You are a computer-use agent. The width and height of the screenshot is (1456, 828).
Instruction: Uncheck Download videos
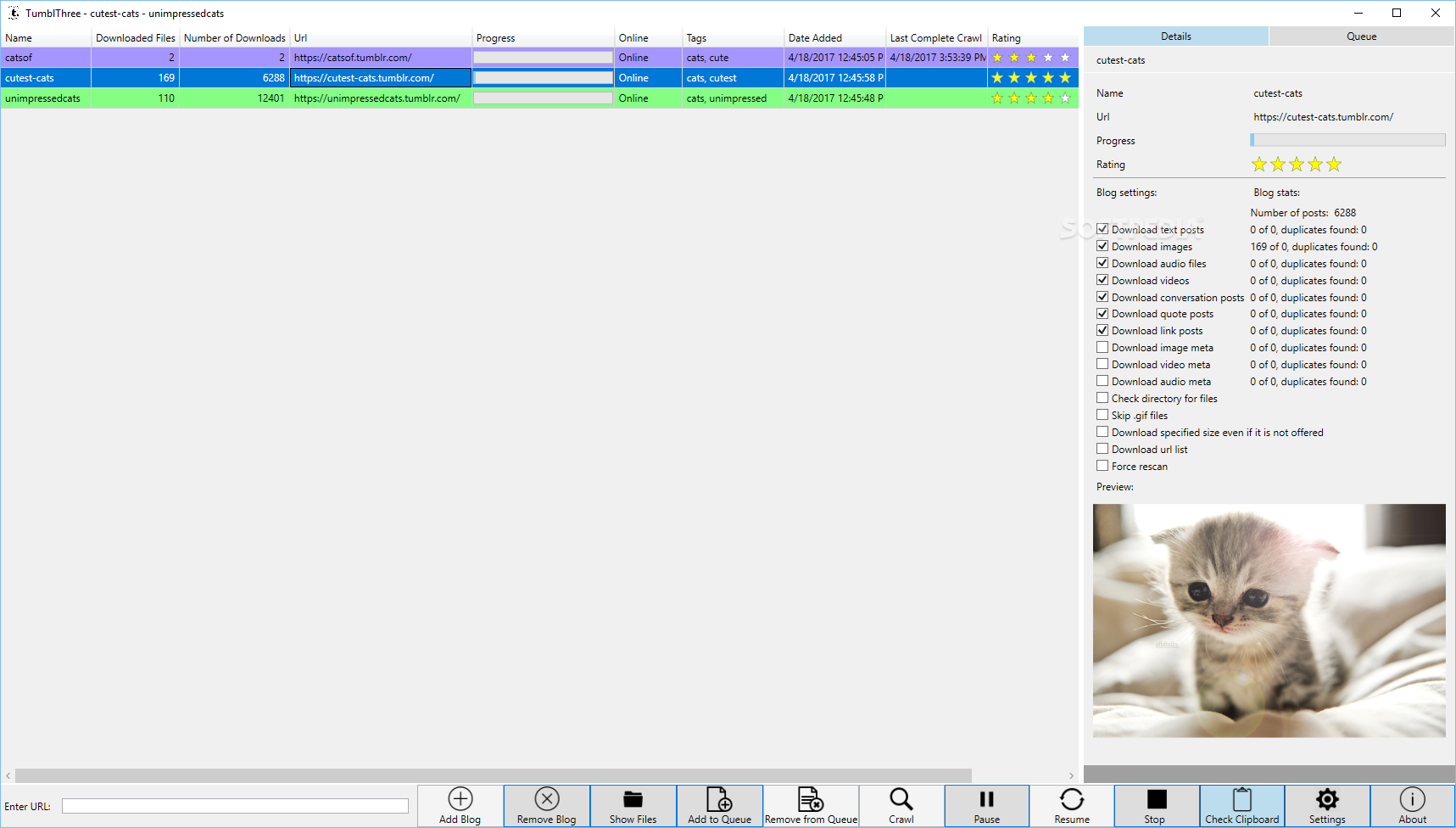click(x=1102, y=280)
